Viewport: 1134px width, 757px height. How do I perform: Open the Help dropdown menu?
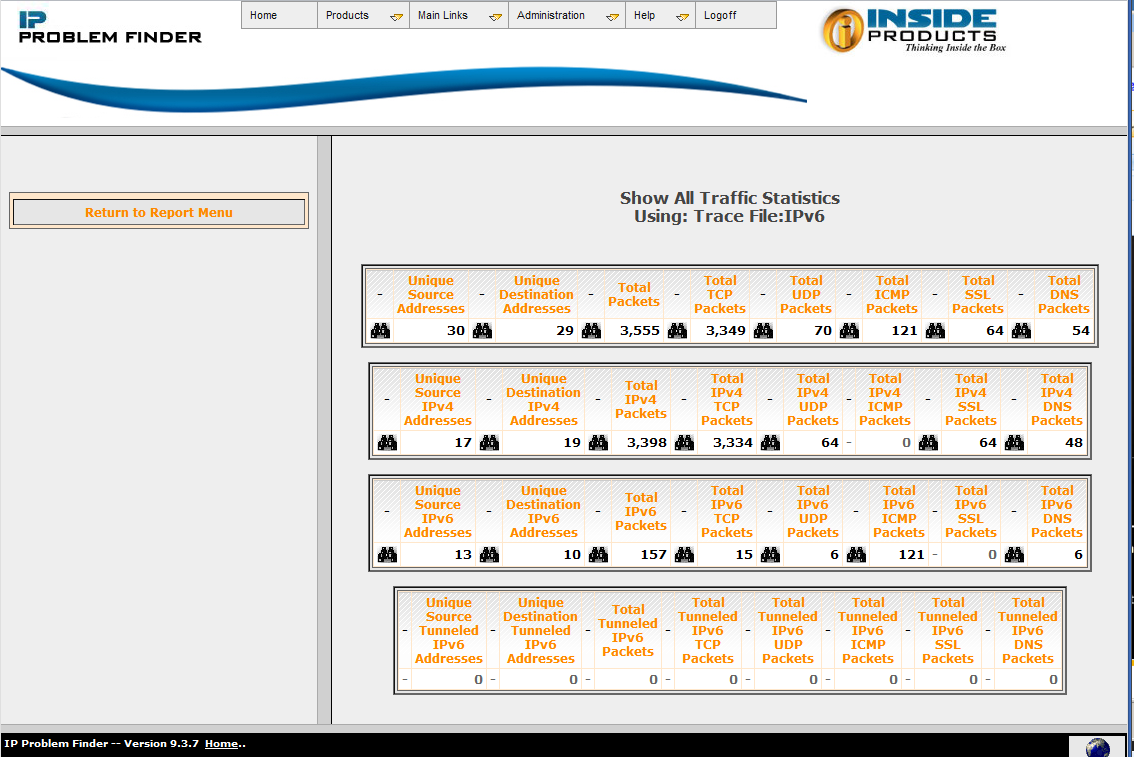660,16
